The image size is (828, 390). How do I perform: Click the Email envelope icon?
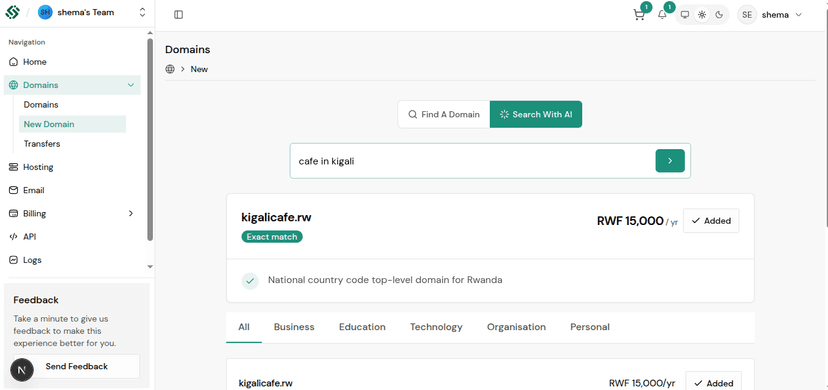click(x=13, y=190)
